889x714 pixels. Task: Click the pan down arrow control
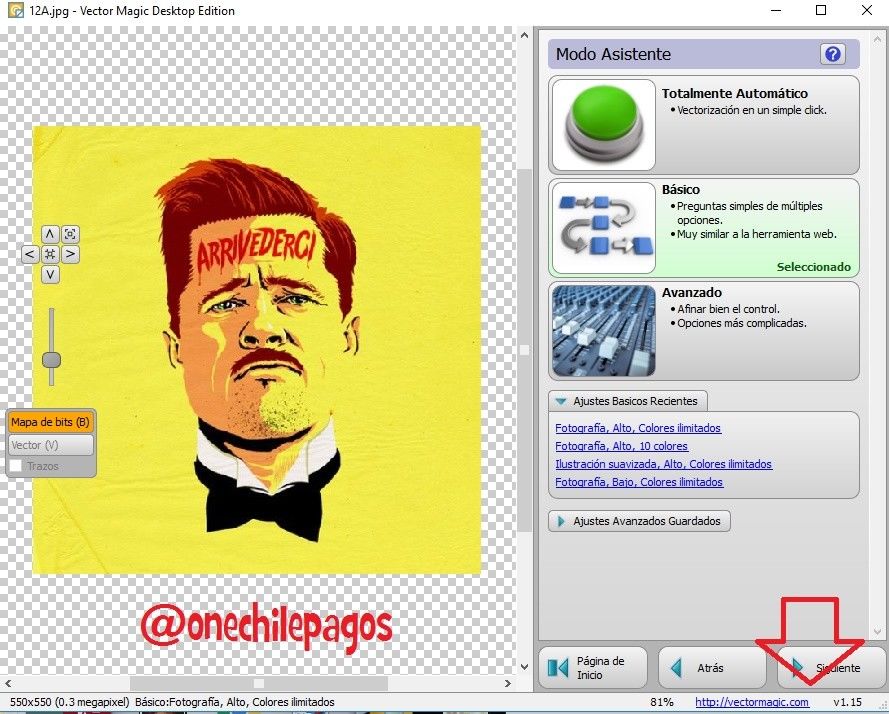pos(49,274)
